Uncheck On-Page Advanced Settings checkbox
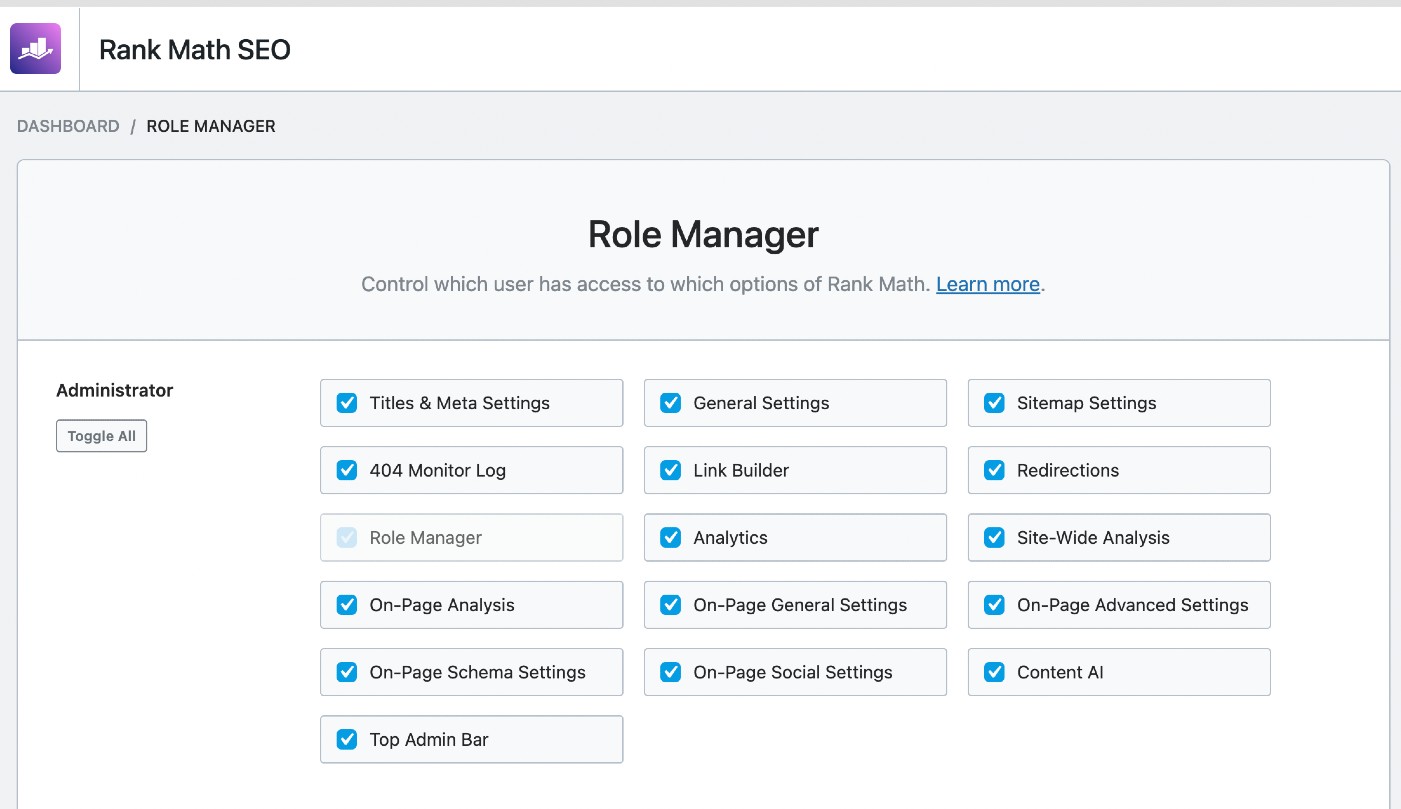Image resolution: width=1401 pixels, height=809 pixels. (x=994, y=605)
